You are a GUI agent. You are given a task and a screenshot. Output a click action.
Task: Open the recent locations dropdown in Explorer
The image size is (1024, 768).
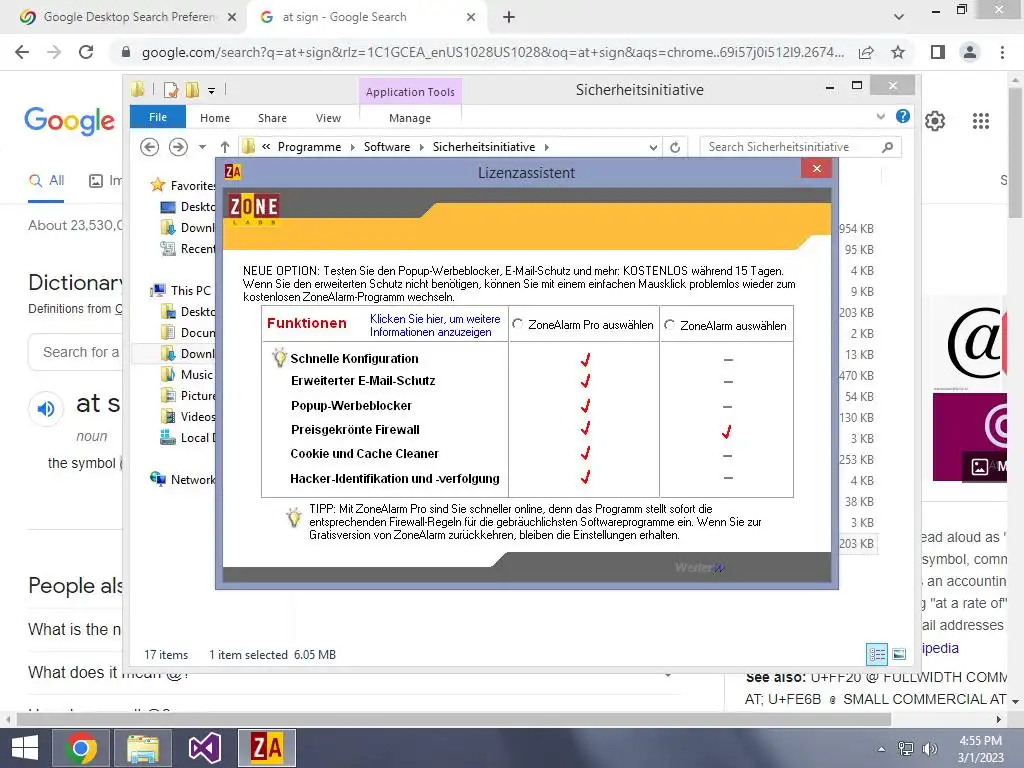click(202, 148)
